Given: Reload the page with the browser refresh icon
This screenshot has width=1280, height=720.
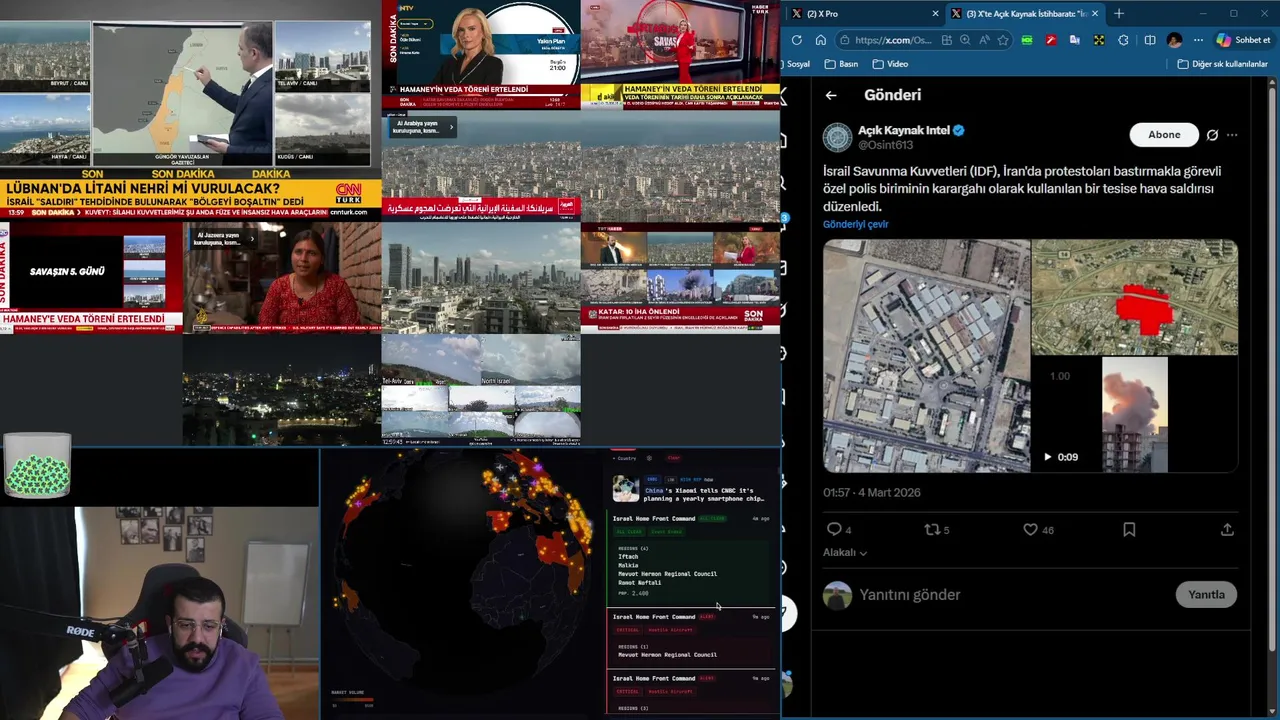Looking at the screenshot, I should coord(796,40).
